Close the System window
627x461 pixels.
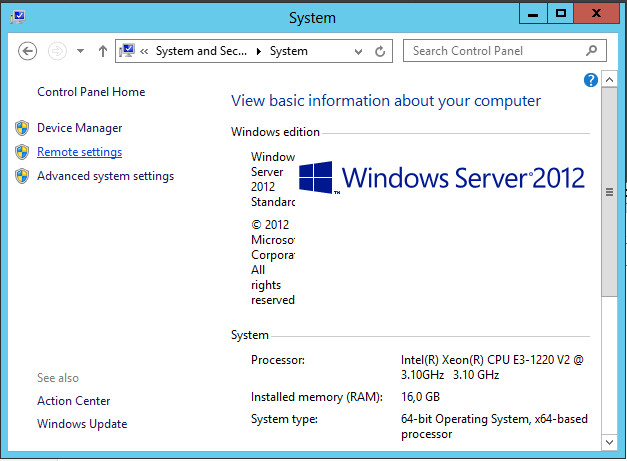coord(596,14)
